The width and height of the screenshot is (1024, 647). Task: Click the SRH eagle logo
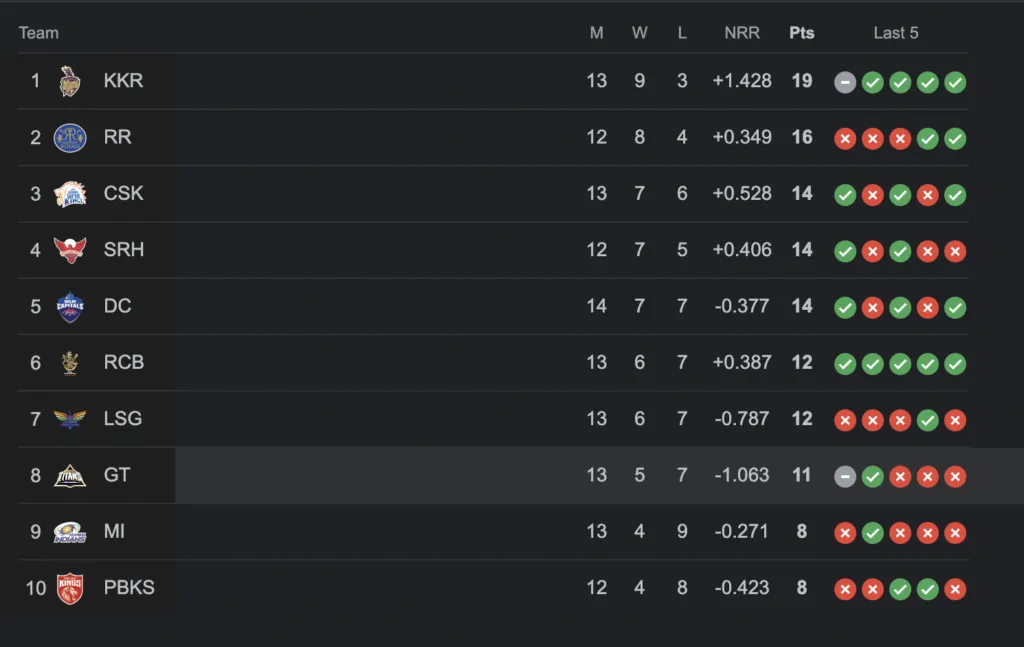(x=70, y=250)
